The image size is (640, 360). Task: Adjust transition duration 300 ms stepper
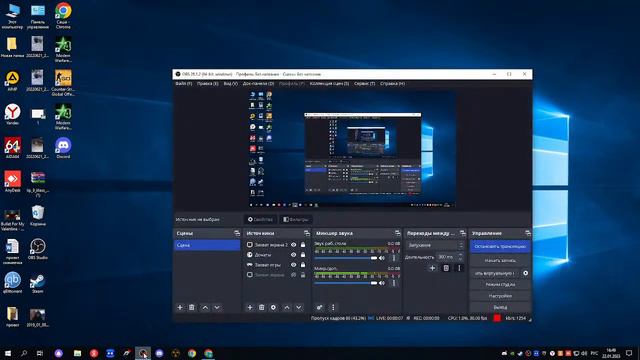tap(460, 257)
